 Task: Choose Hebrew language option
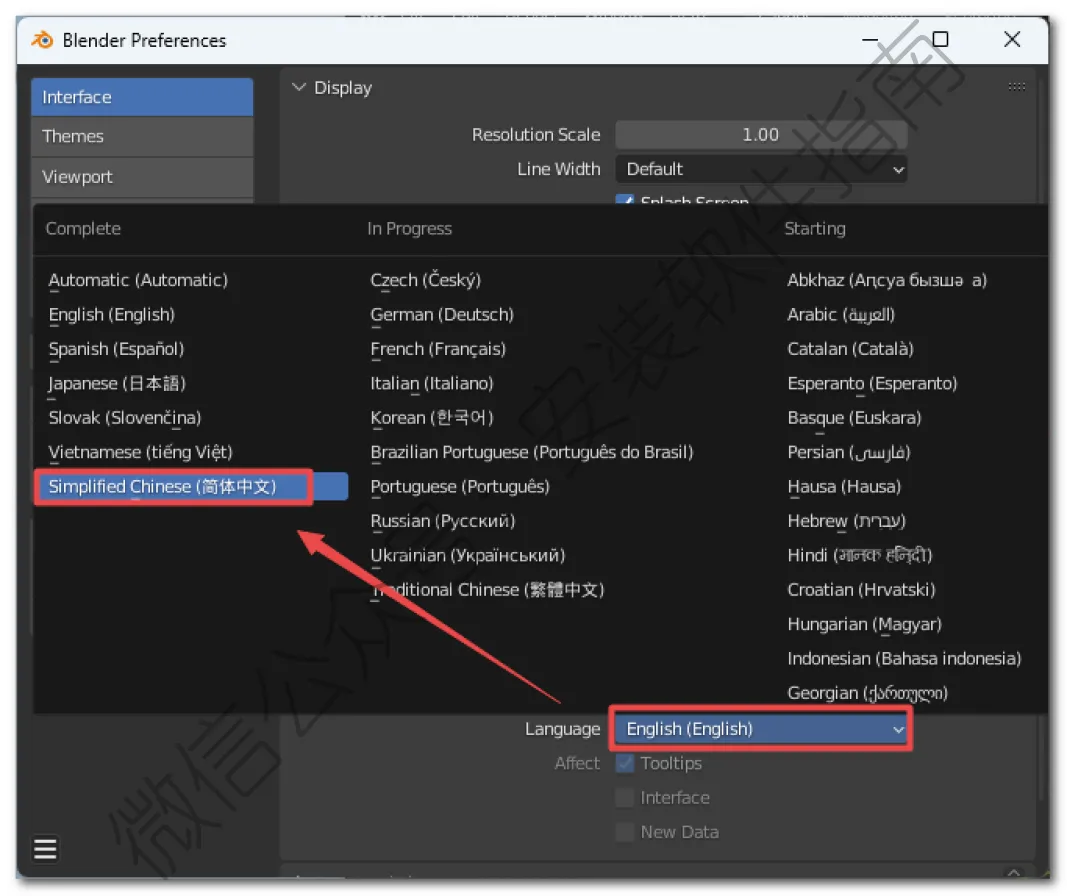click(847, 521)
